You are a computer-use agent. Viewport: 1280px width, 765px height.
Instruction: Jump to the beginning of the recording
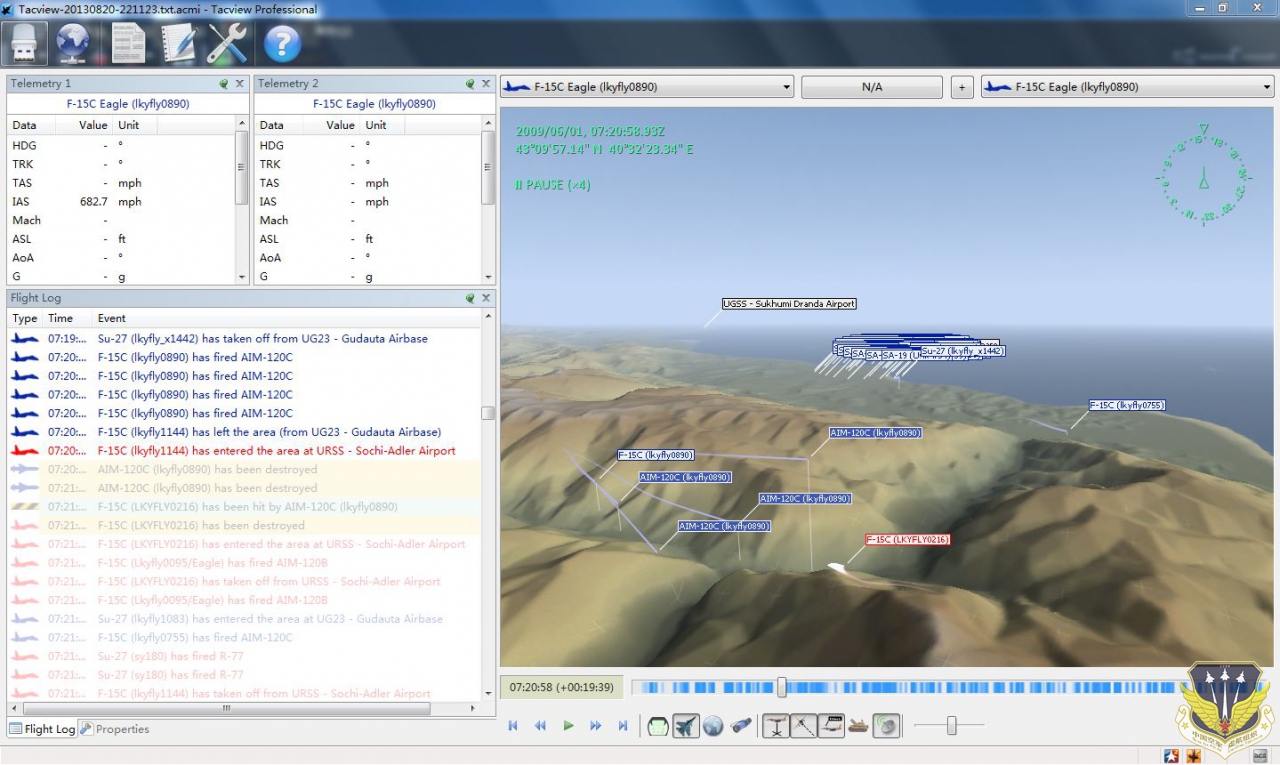(513, 726)
